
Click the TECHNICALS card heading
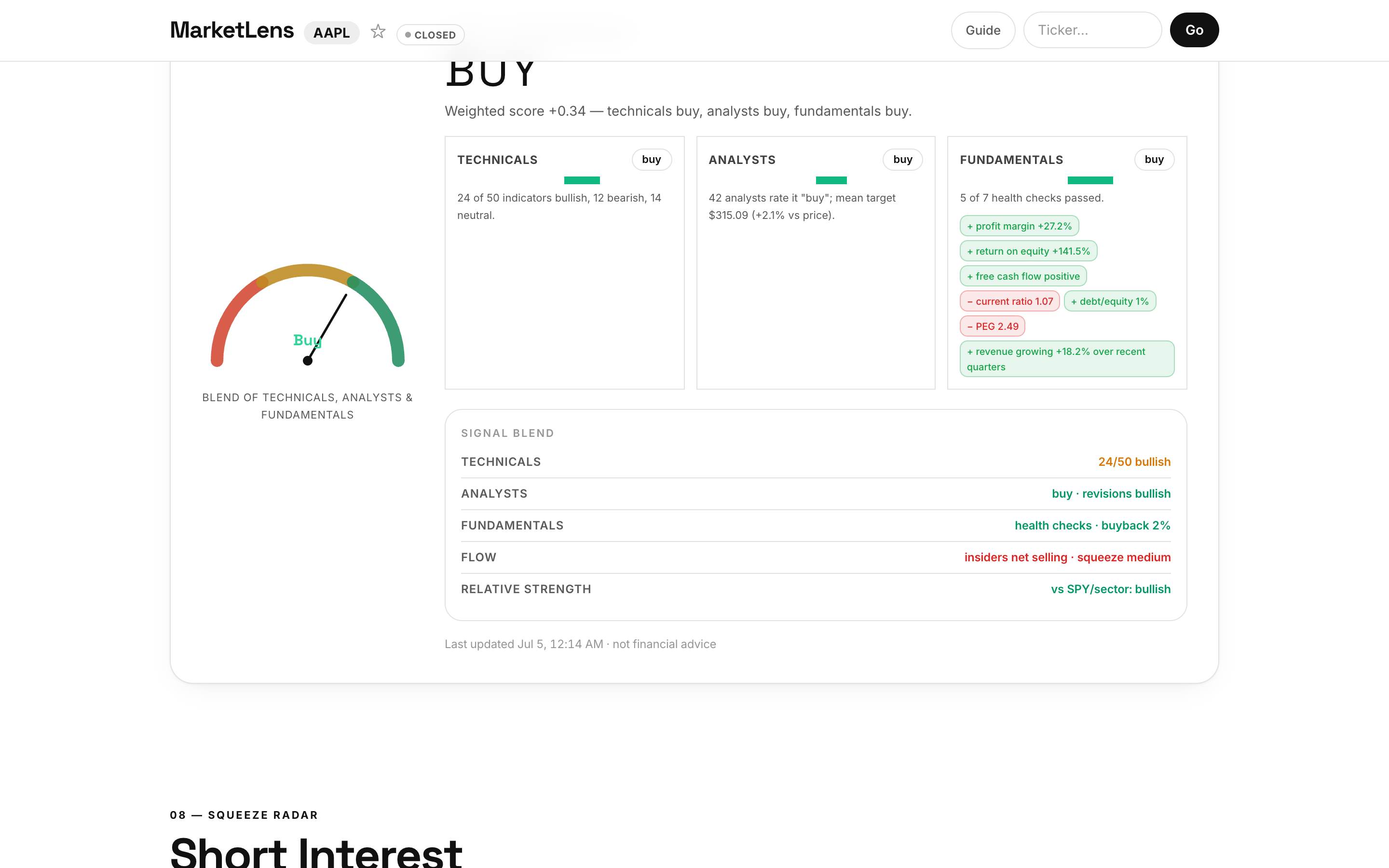pyautogui.click(x=497, y=160)
